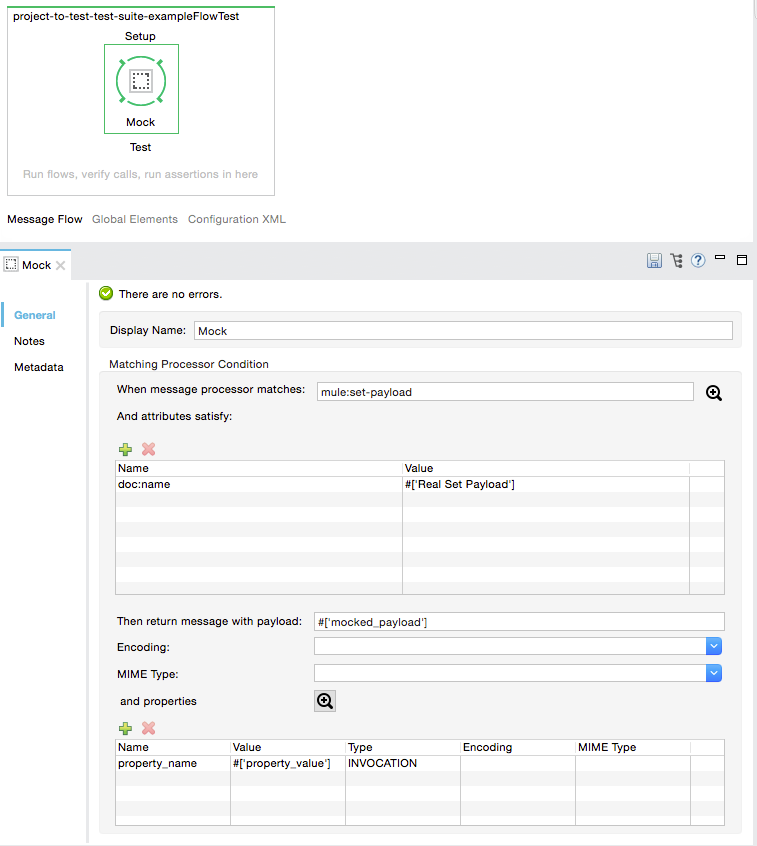This screenshot has height=846, width=757.
Task: Open help using the question mark icon
Action: 698,261
